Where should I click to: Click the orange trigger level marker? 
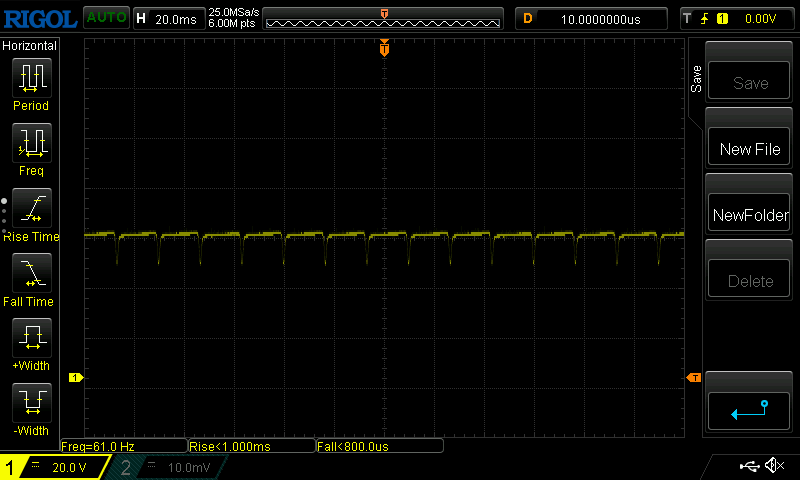click(x=694, y=377)
